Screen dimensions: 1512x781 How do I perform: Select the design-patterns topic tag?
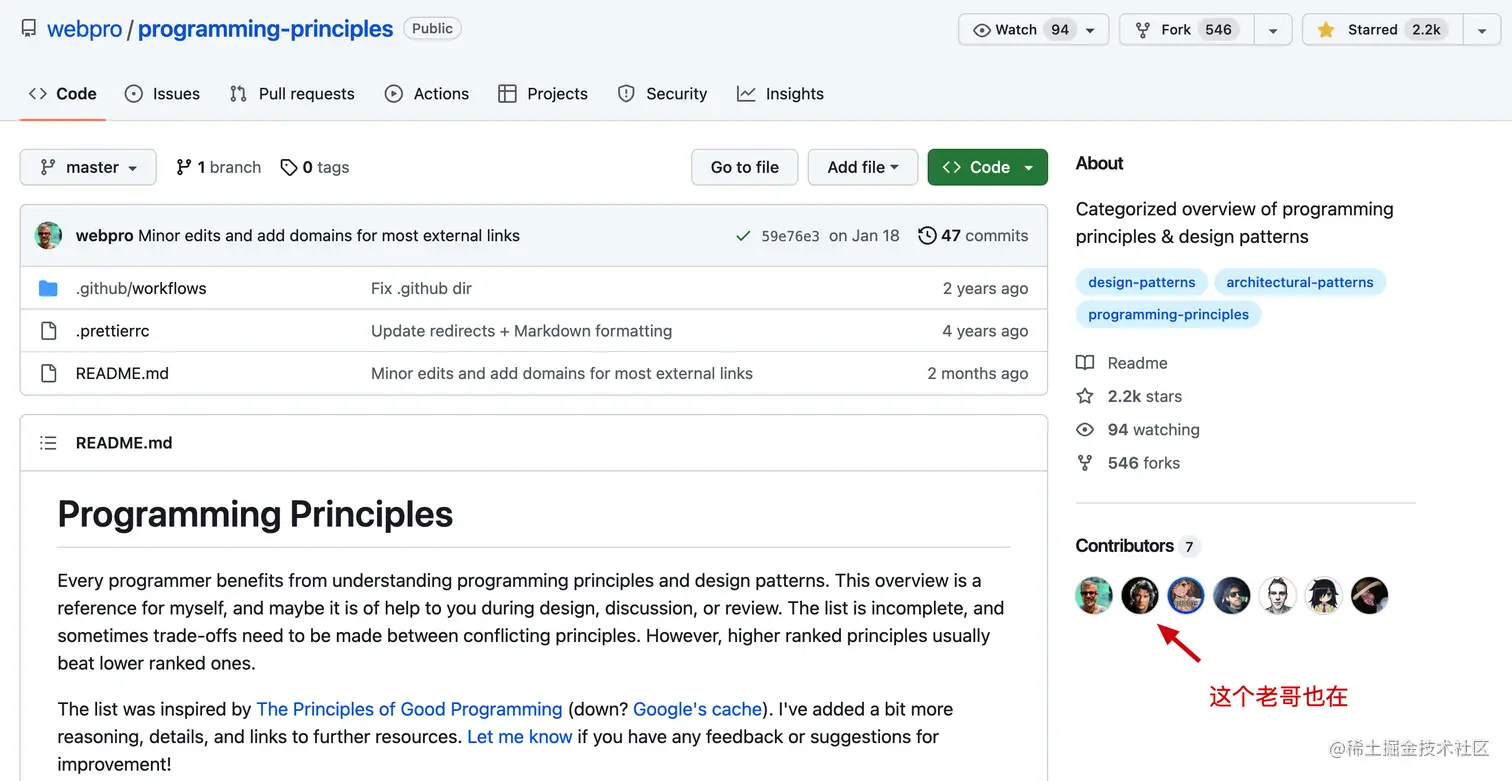(1142, 282)
